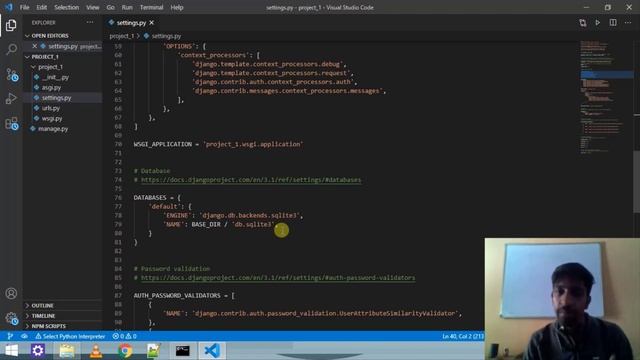Click line number 78 in the gutter

[x=118, y=216]
